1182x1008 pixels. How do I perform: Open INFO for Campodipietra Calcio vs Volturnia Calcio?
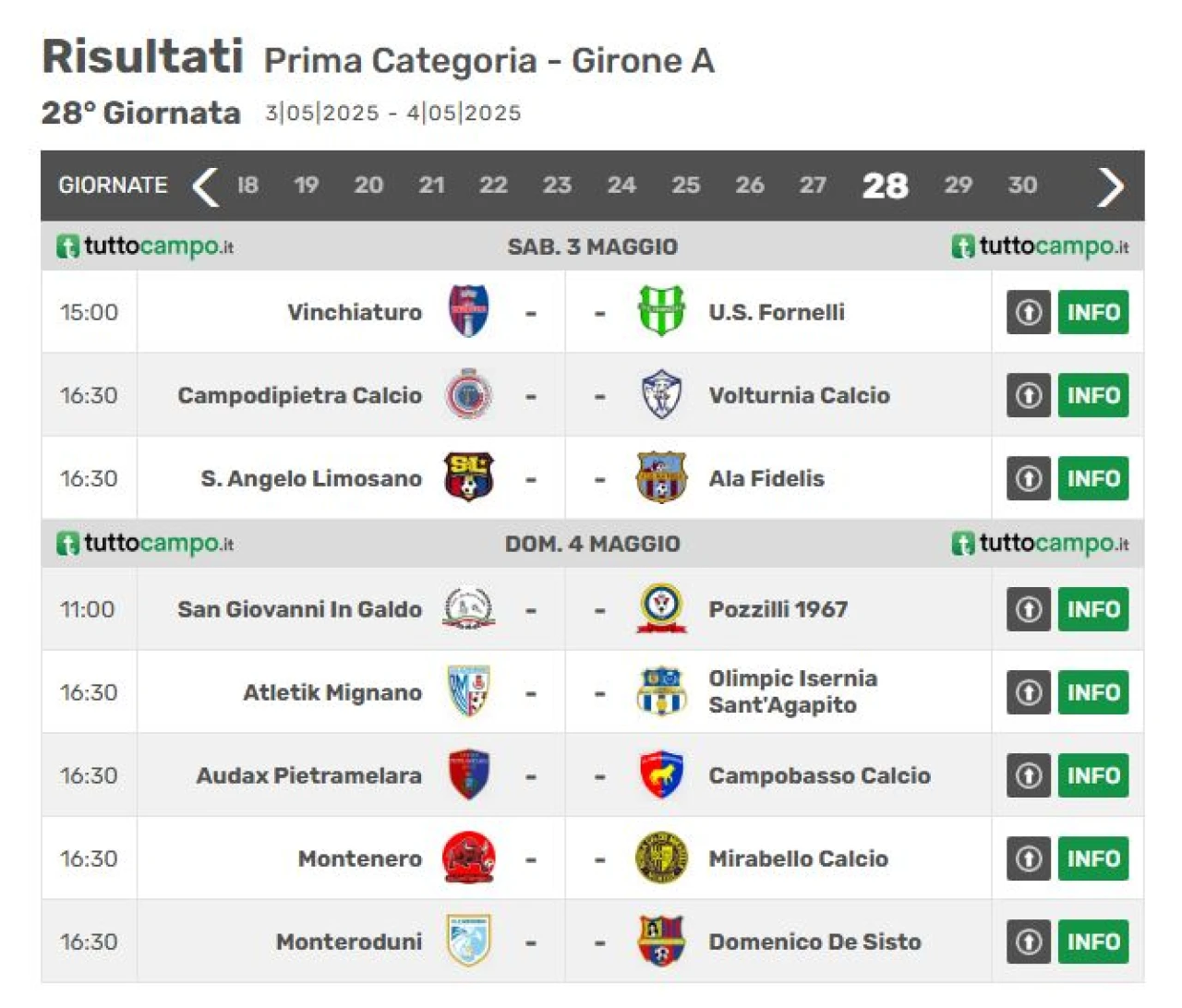pos(1093,395)
